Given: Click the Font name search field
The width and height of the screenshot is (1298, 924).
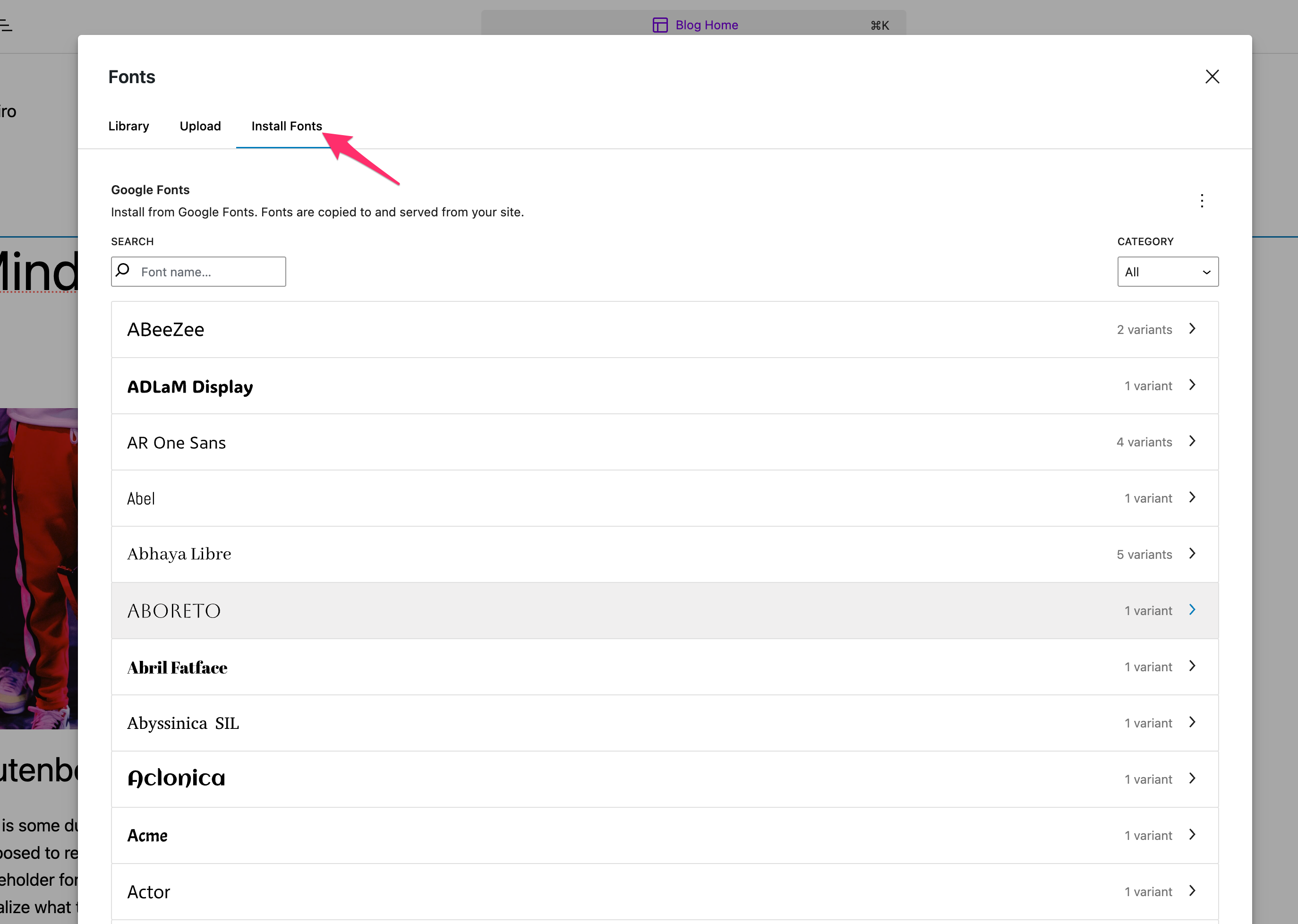Looking at the screenshot, I should pos(198,272).
